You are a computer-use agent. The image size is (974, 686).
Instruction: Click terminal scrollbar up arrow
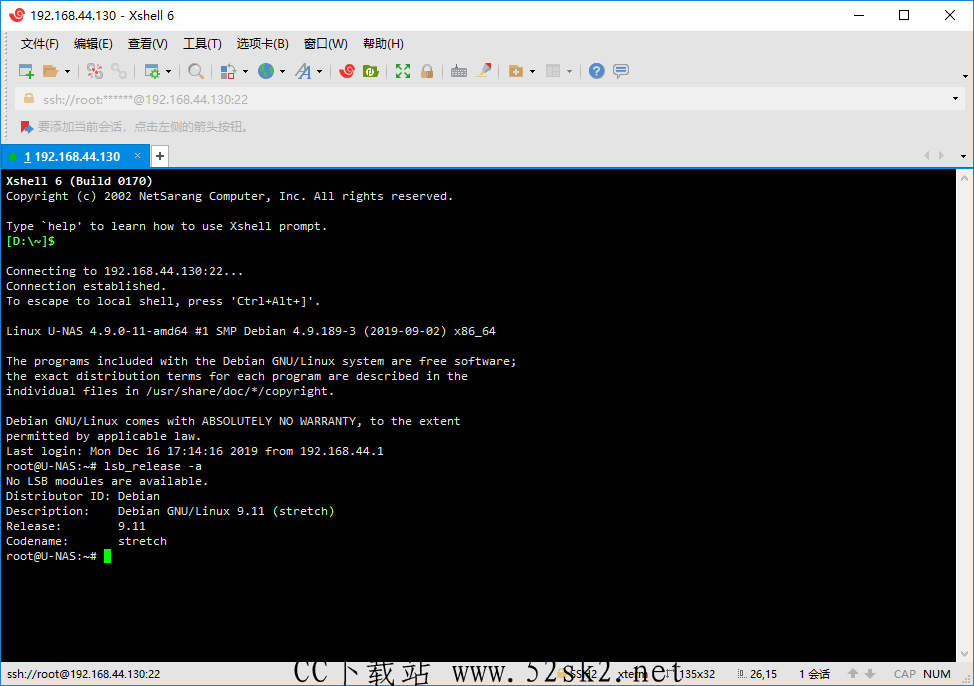click(965, 178)
